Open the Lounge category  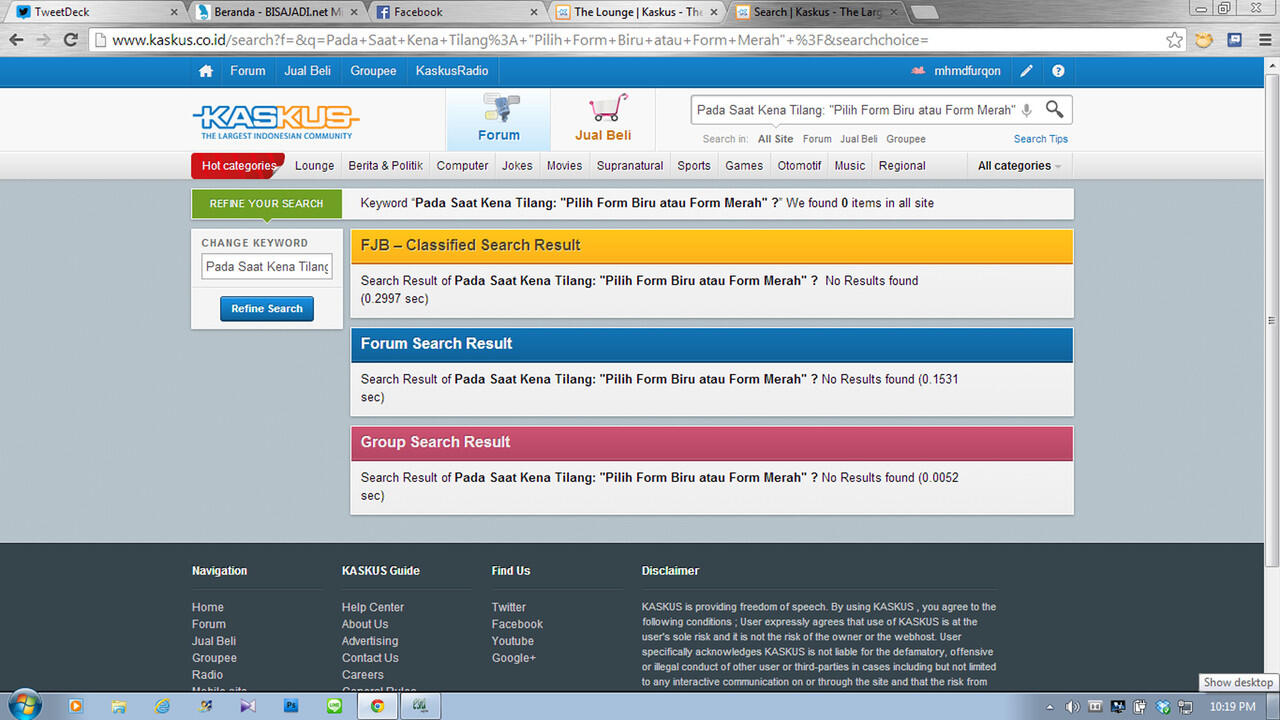pos(314,166)
